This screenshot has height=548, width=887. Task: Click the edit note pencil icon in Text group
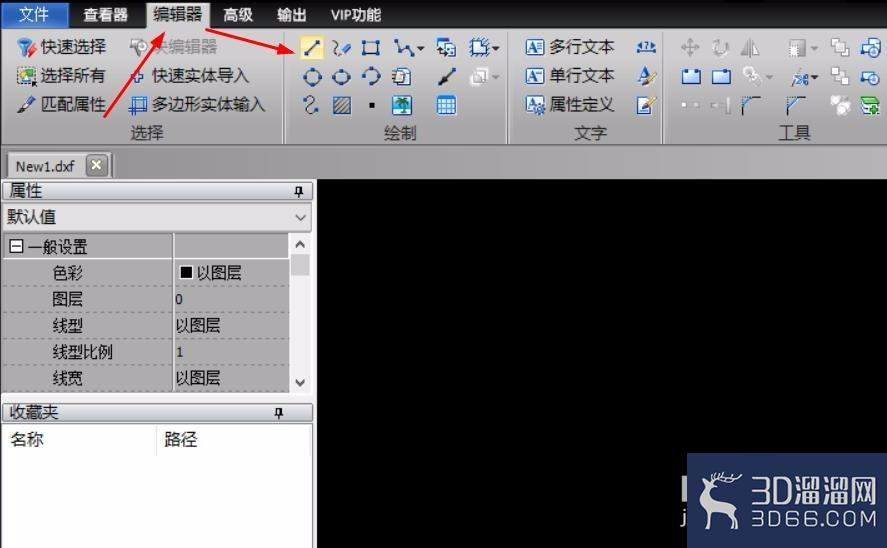click(646, 105)
